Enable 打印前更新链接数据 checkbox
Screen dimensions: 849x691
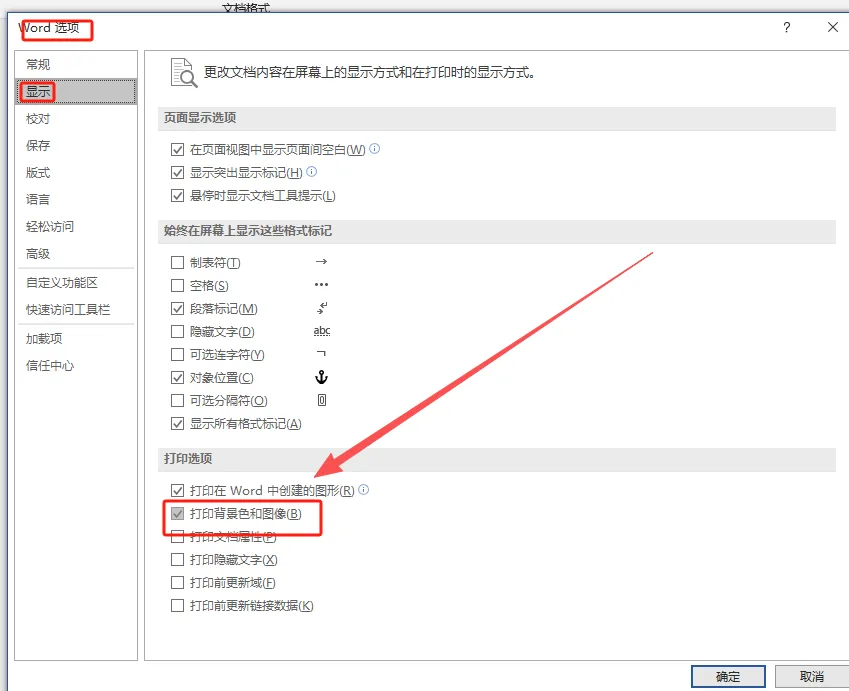[177, 605]
